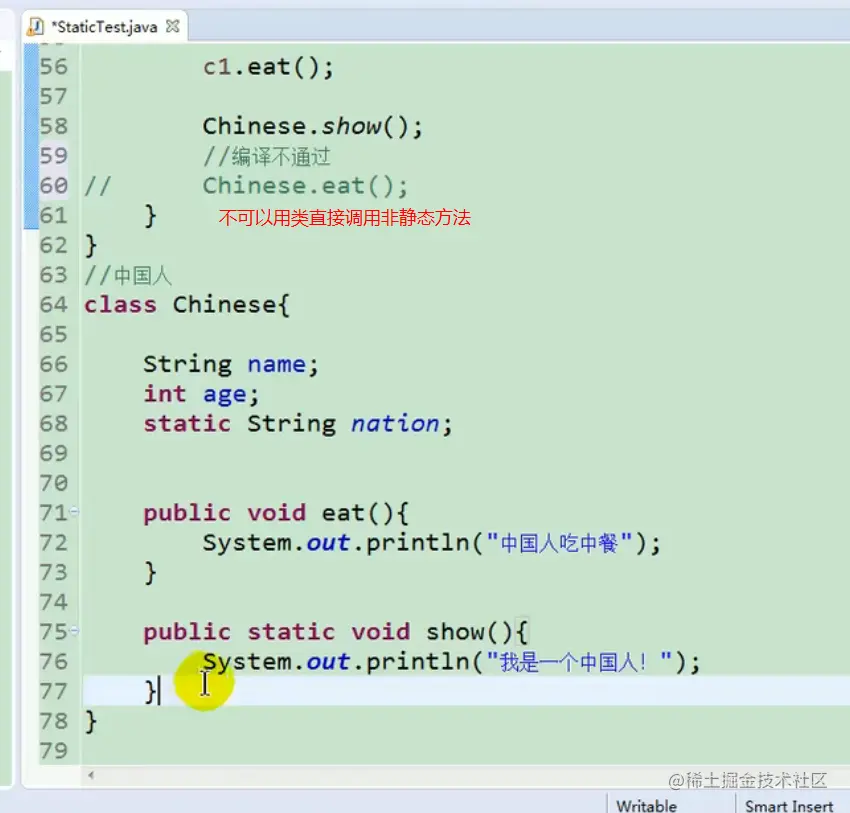Click the class Chinese{ declaration
Image resolution: width=850 pixels, height=813 pixels.
pos(187,305)
